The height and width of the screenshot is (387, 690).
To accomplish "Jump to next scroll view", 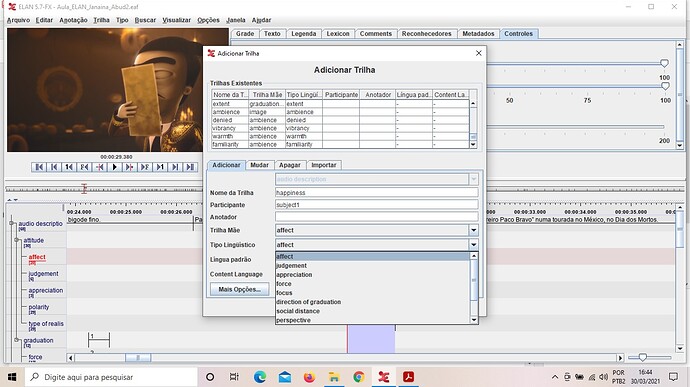I will click(x=175, y=167).
